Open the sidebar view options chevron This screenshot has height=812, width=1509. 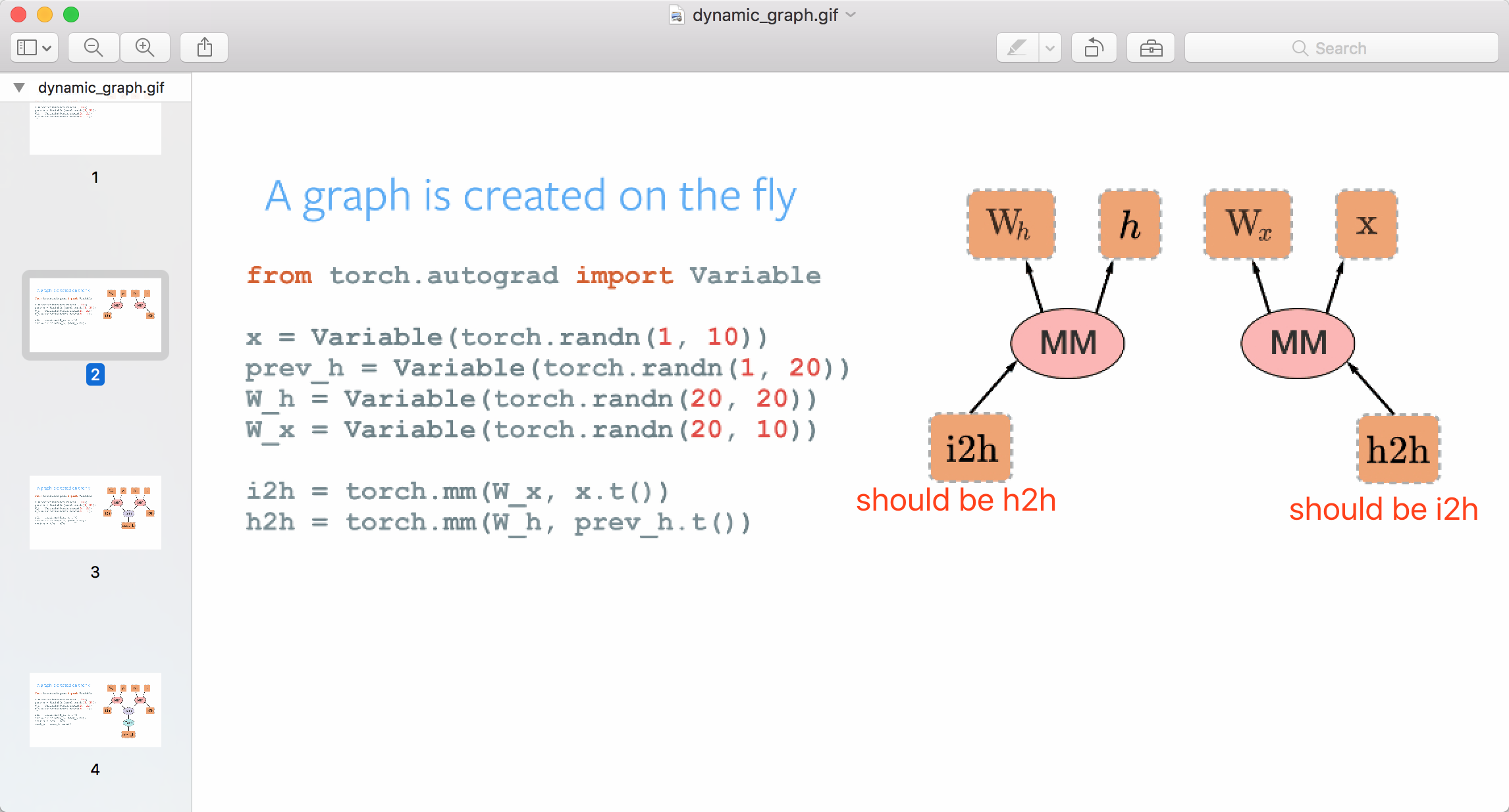45,47
